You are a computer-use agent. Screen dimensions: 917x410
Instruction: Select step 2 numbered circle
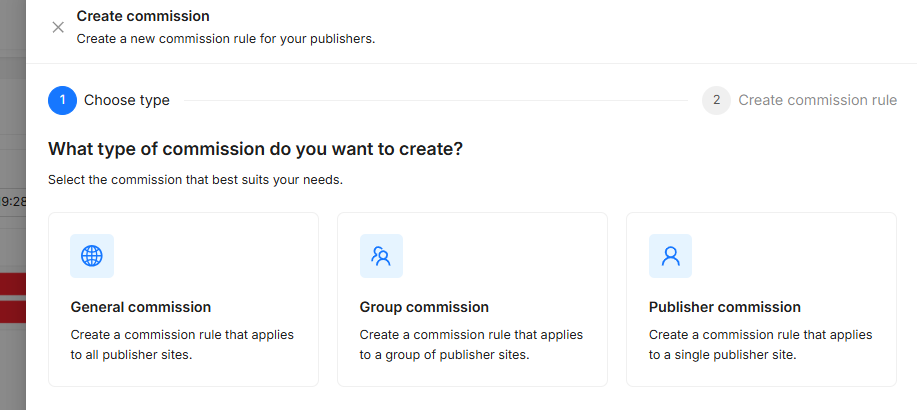coord(716,100)
